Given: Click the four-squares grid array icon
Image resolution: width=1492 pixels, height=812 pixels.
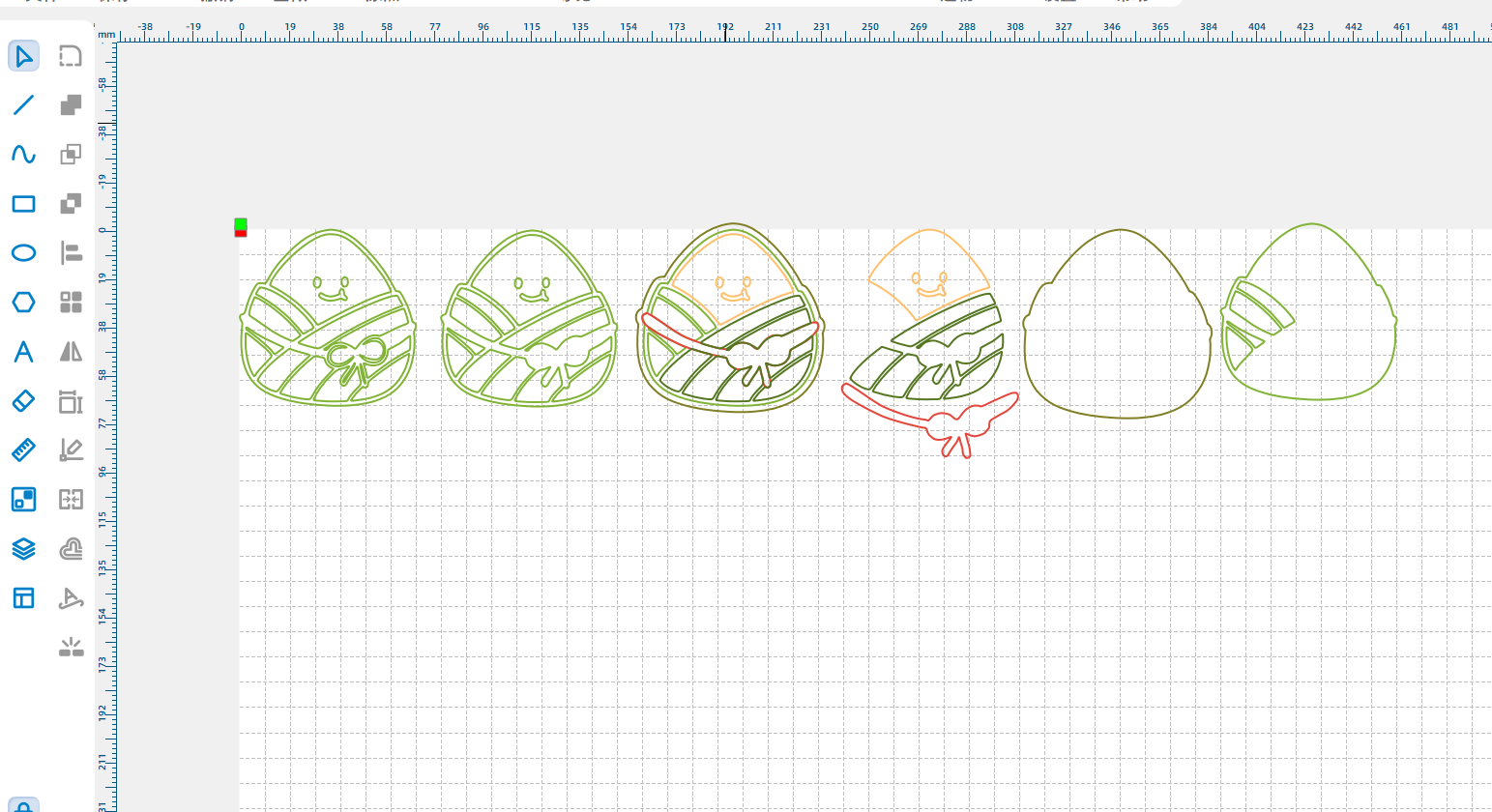Looking at the screenshot, I should (71, 303).
